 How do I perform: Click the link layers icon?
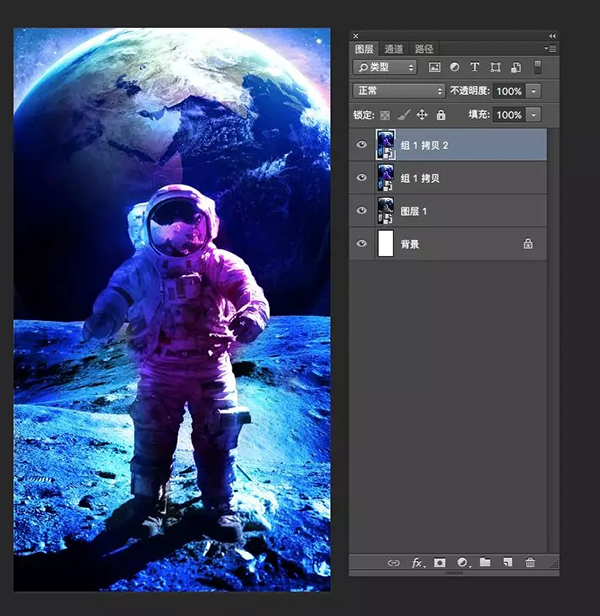click(394, 563)
